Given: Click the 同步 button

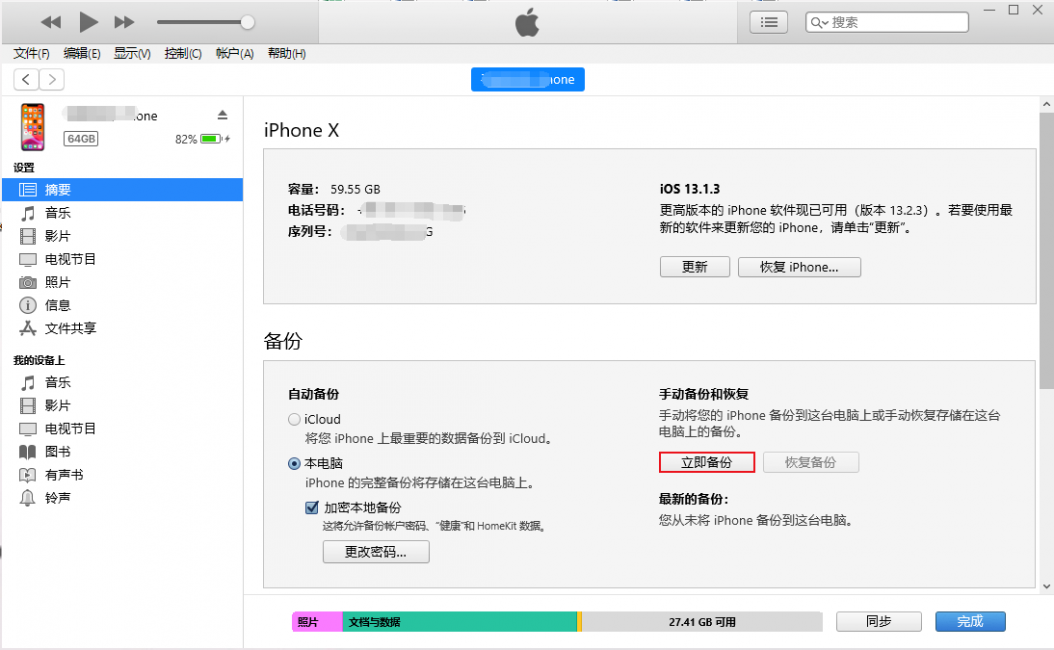Looking at the screenshot, I should (x=879, y=622).
